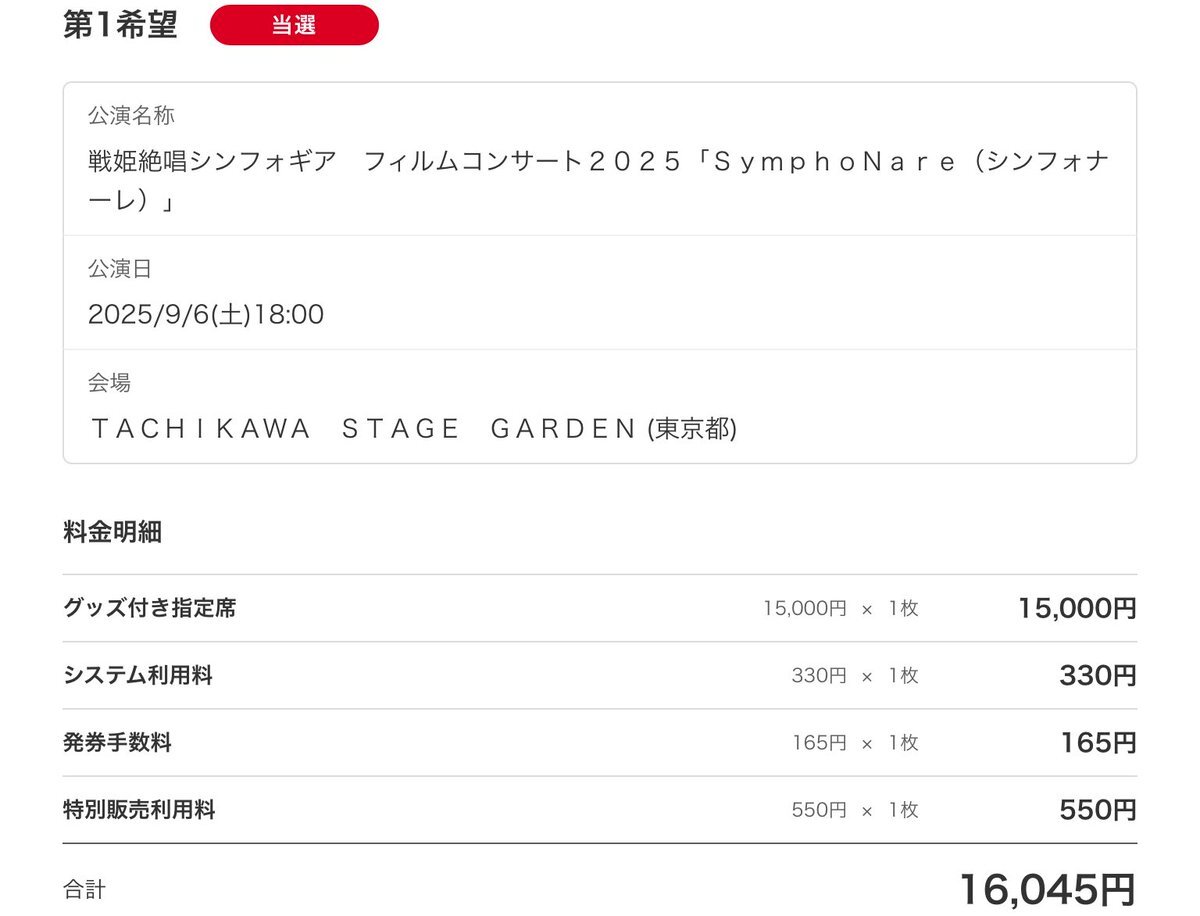This screenshot has height=916, width=1200.
Task: Select the 特別販売利用料 row label
Action: coord(139,810)
